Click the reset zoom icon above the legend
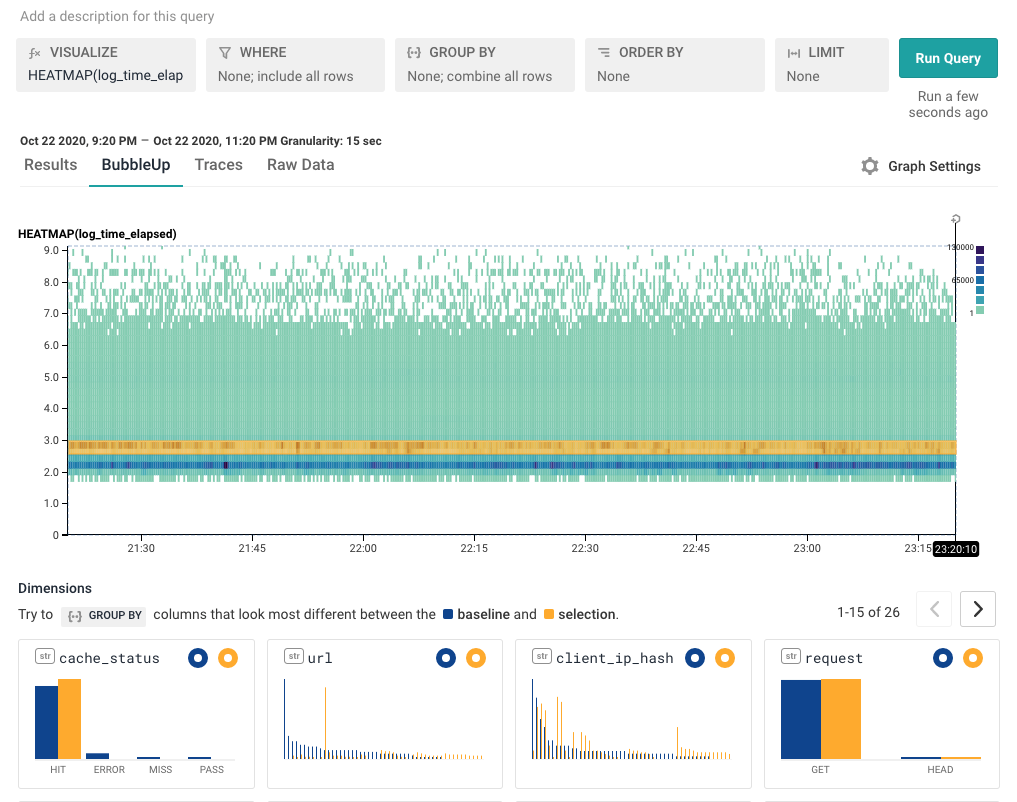 pos(955,219)
